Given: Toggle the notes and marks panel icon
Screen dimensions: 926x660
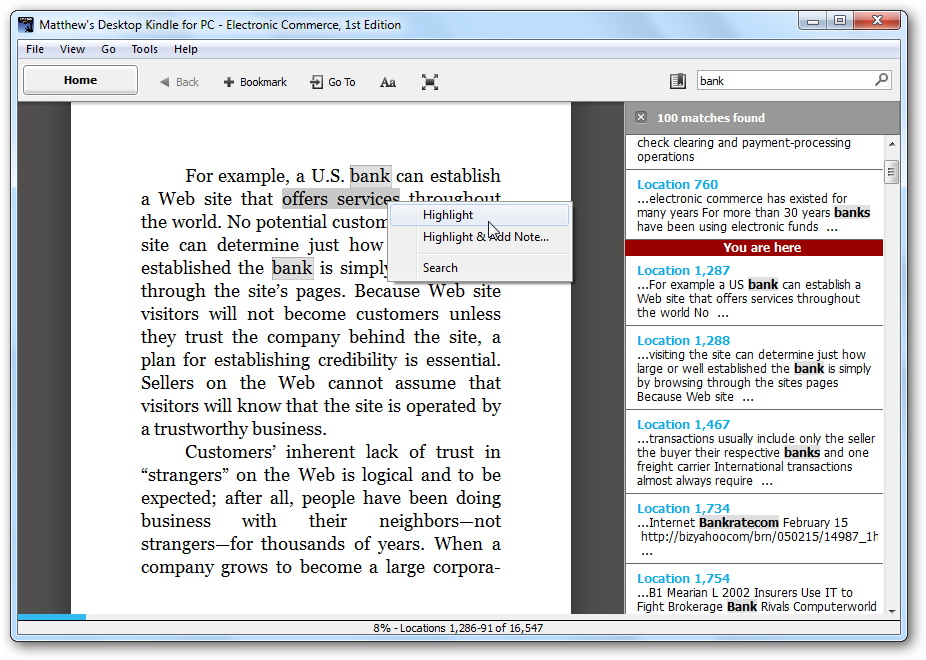Looking at the screenshot, I should 678,81.
